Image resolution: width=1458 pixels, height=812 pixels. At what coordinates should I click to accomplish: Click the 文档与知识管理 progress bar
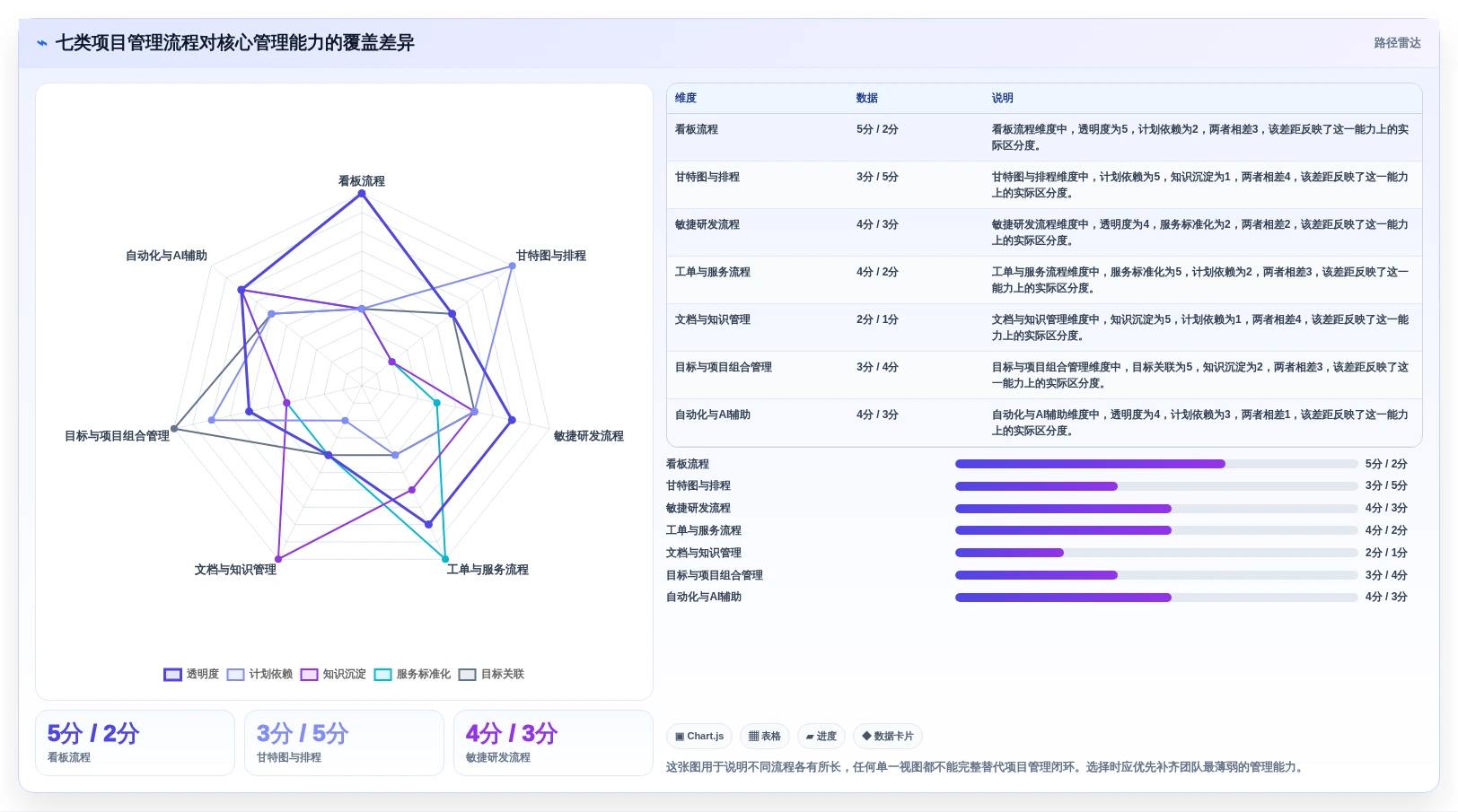tap(1156, 553)
